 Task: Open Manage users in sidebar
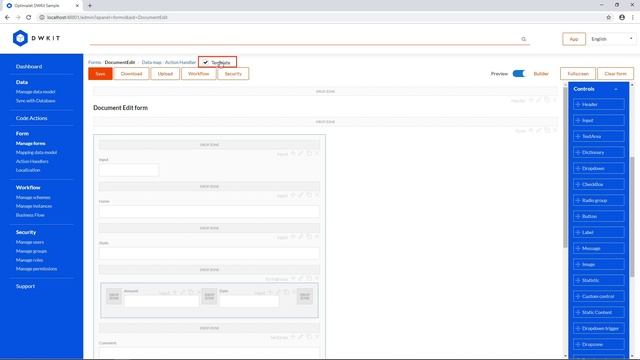click(x=30, y=242)
